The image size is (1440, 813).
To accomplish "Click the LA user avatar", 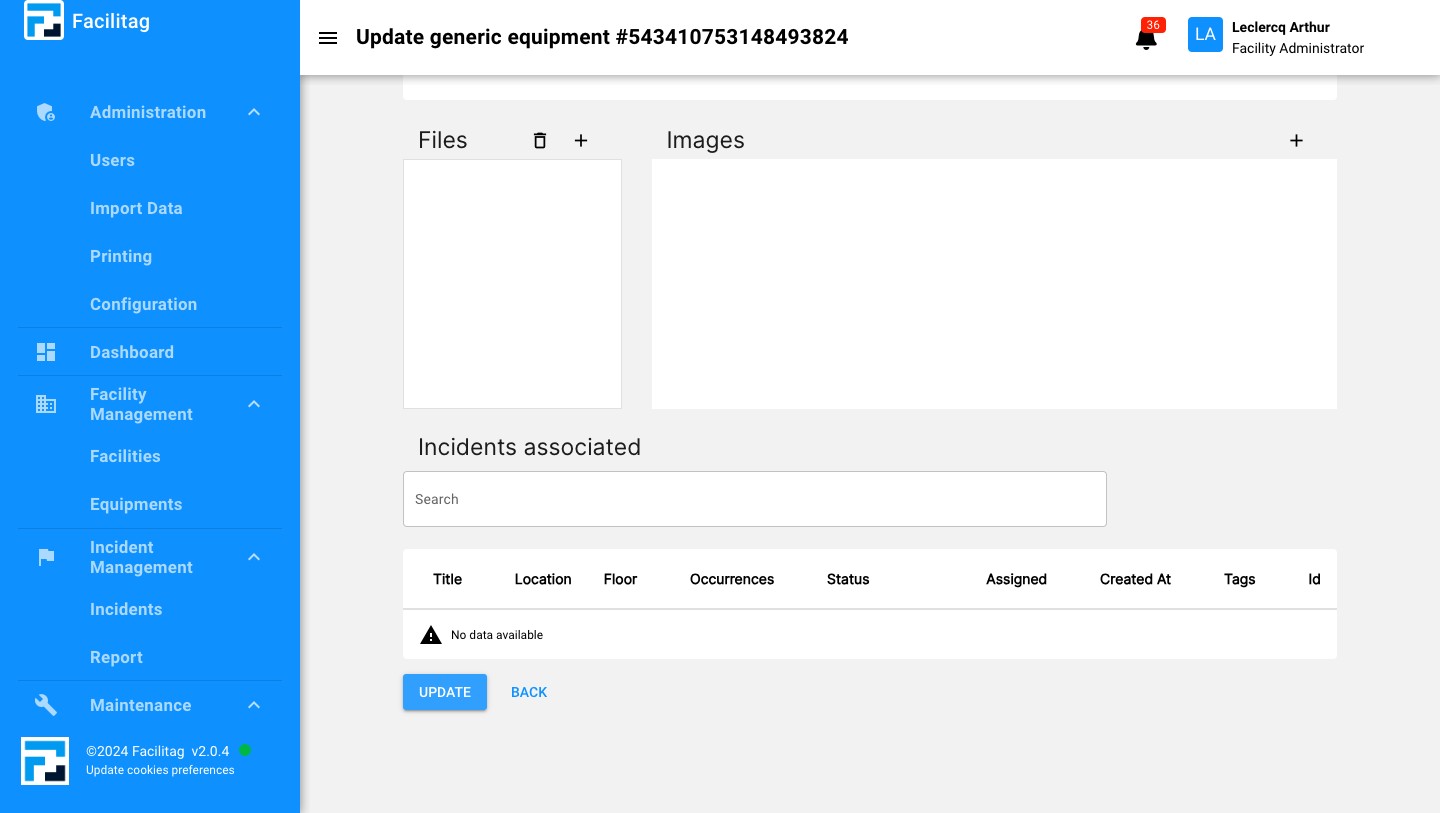I will [1205, 34].
